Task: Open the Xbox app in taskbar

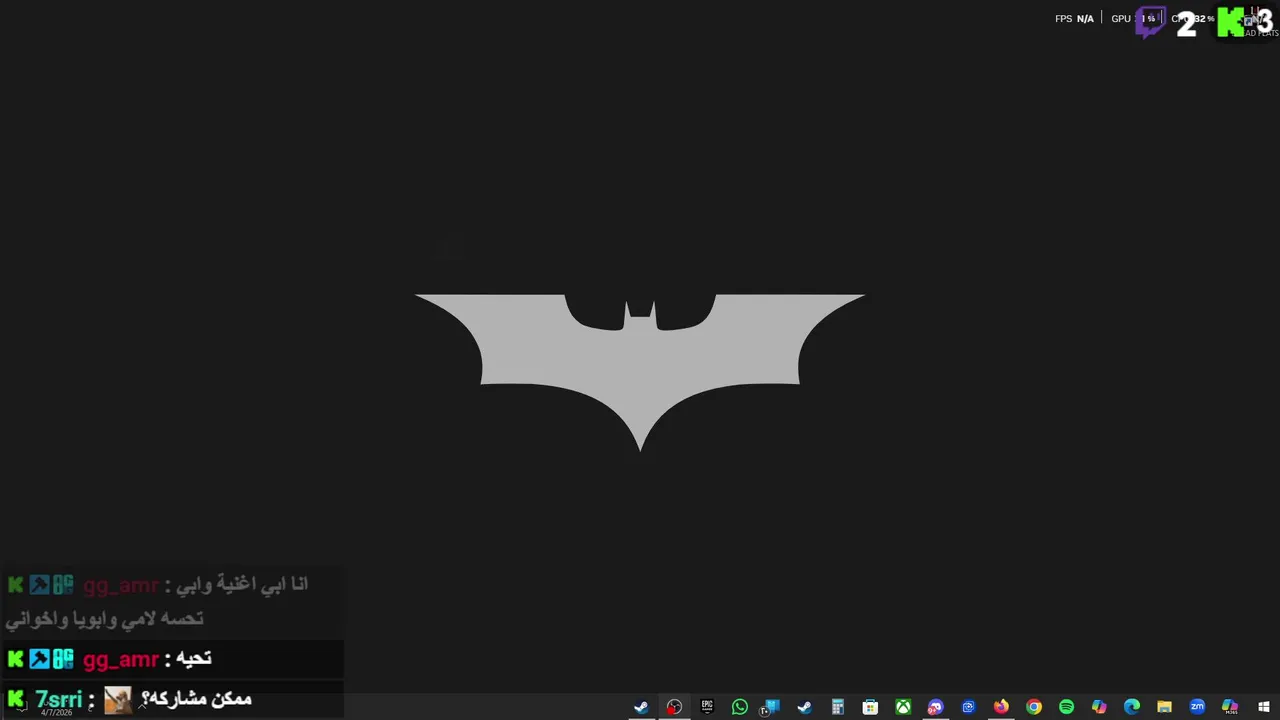Action: tap(903, 707)
